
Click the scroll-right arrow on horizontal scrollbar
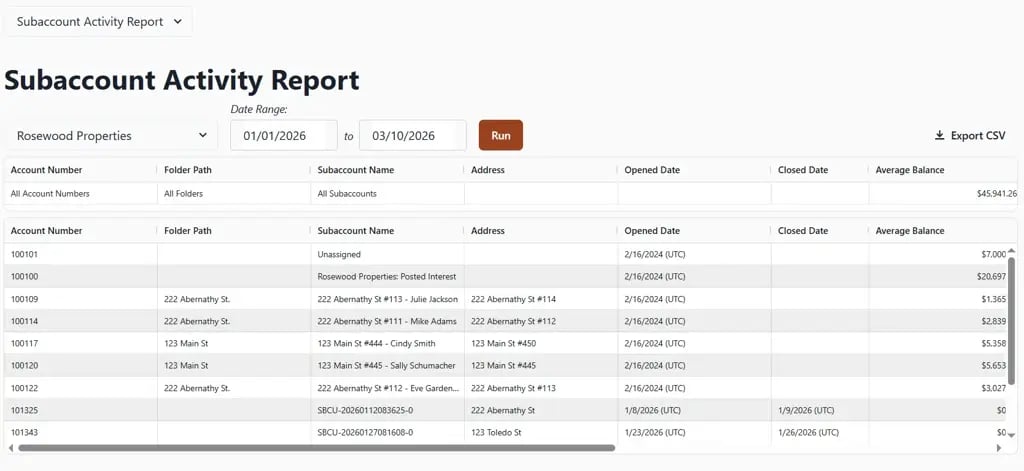[x=999, y=448]
